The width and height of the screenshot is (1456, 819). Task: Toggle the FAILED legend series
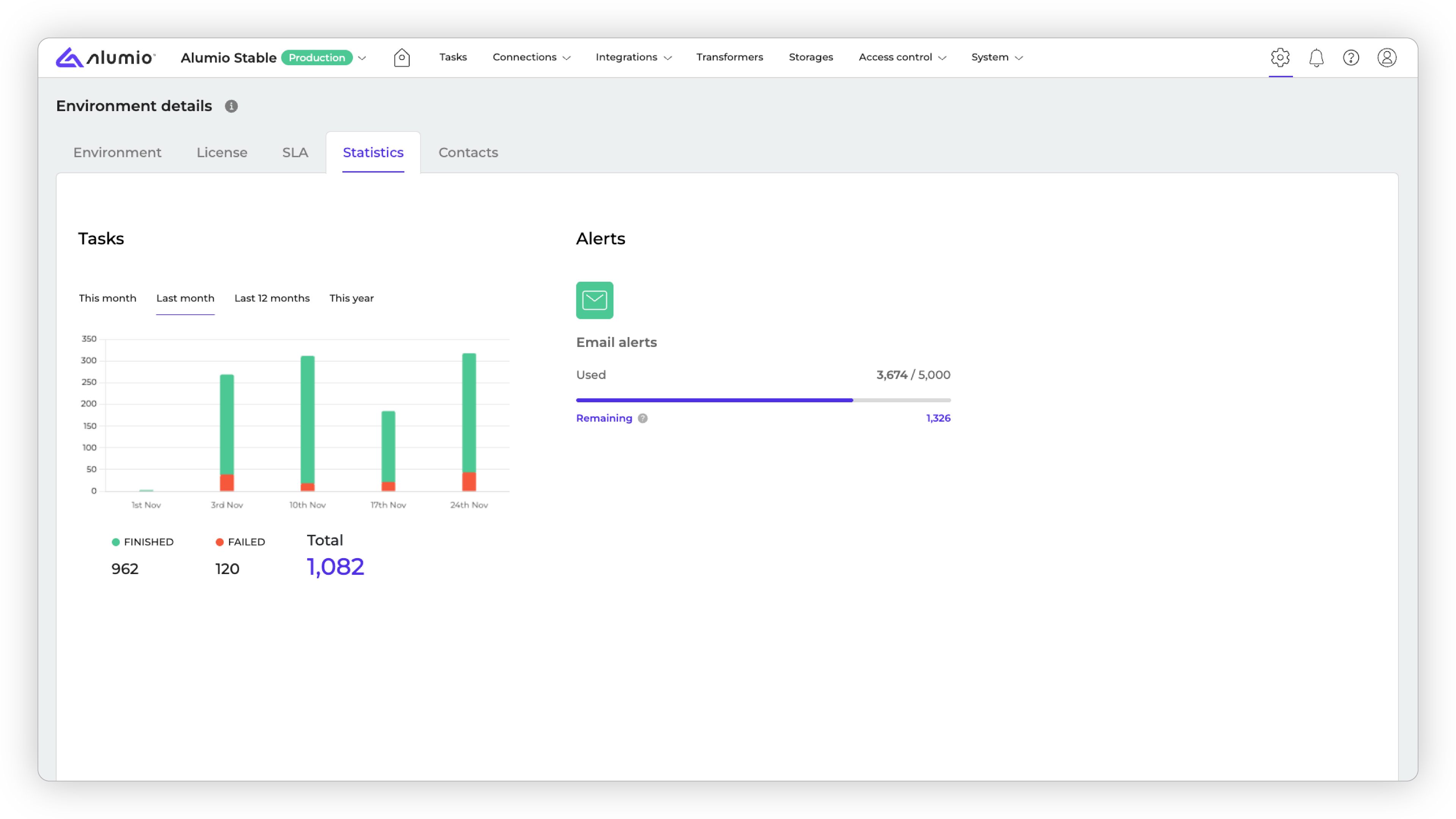(x=240, y=542)
